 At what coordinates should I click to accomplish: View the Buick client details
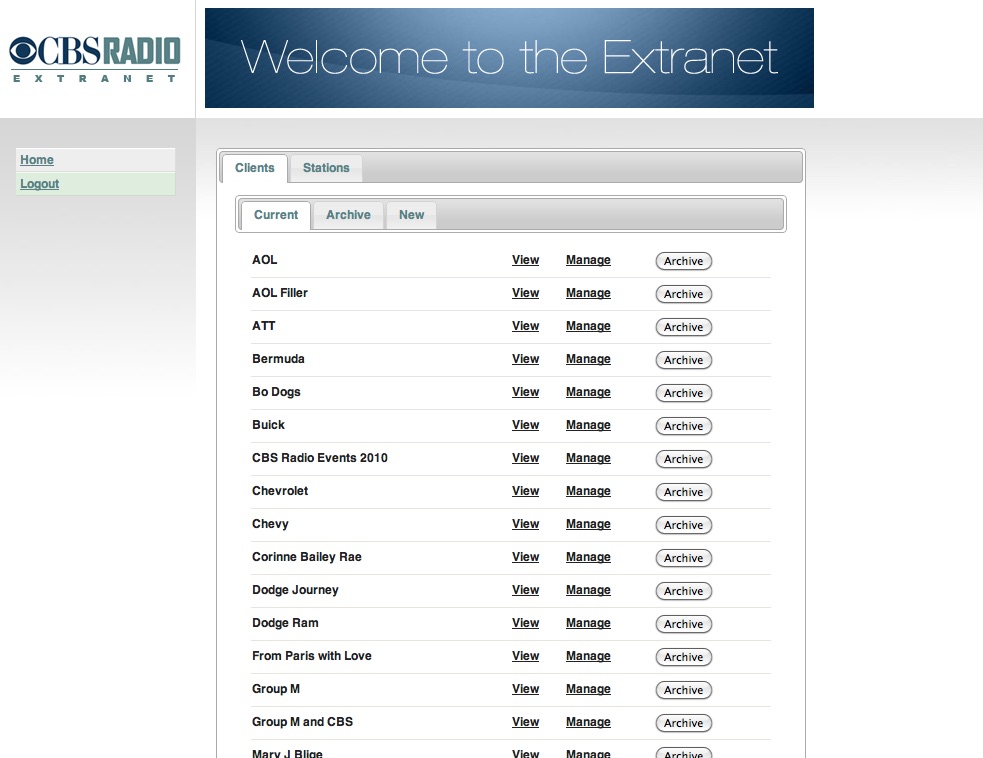[x=525, y=425]
